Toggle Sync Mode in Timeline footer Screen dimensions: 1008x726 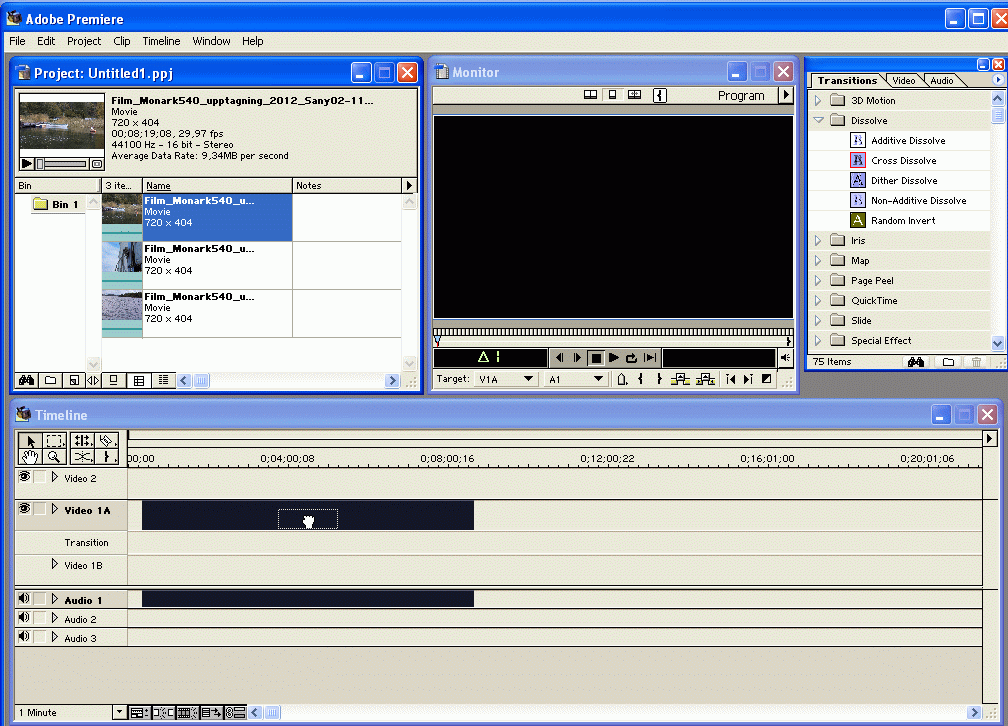pyautogui.click(x=235, y=712)
